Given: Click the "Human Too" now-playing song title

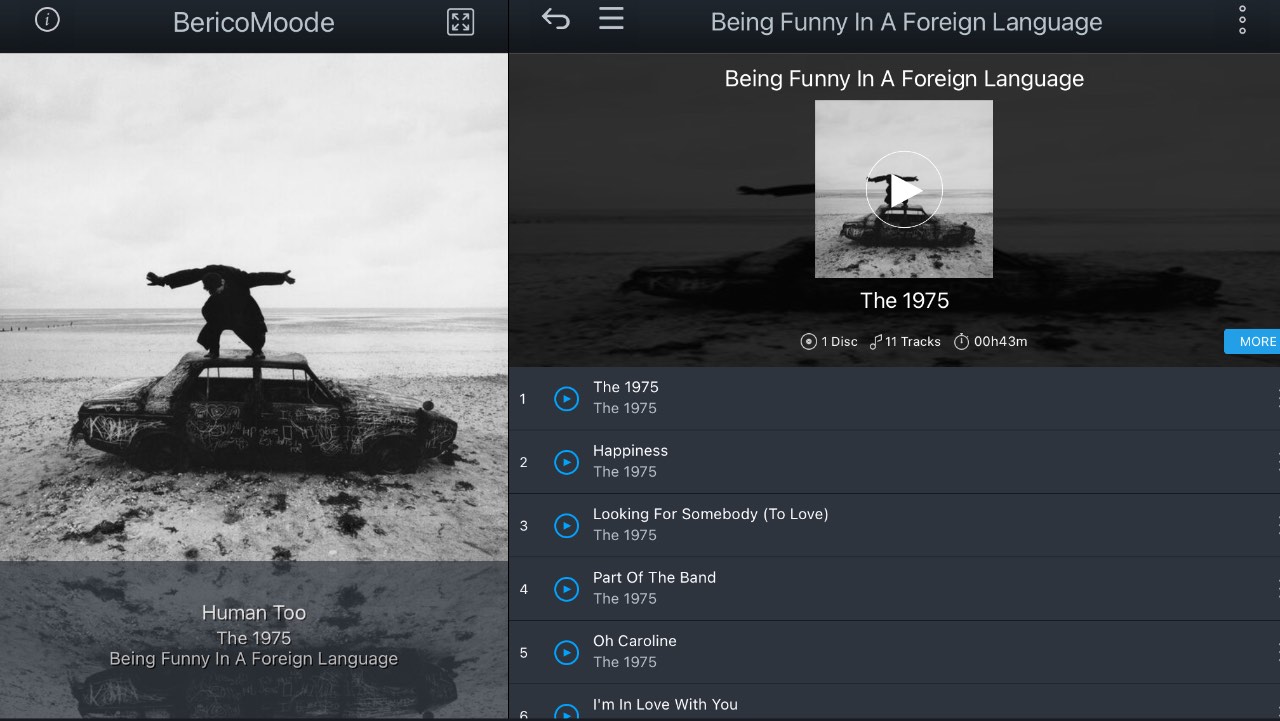Looking at the screenshot, I should [x=254, y=613].
